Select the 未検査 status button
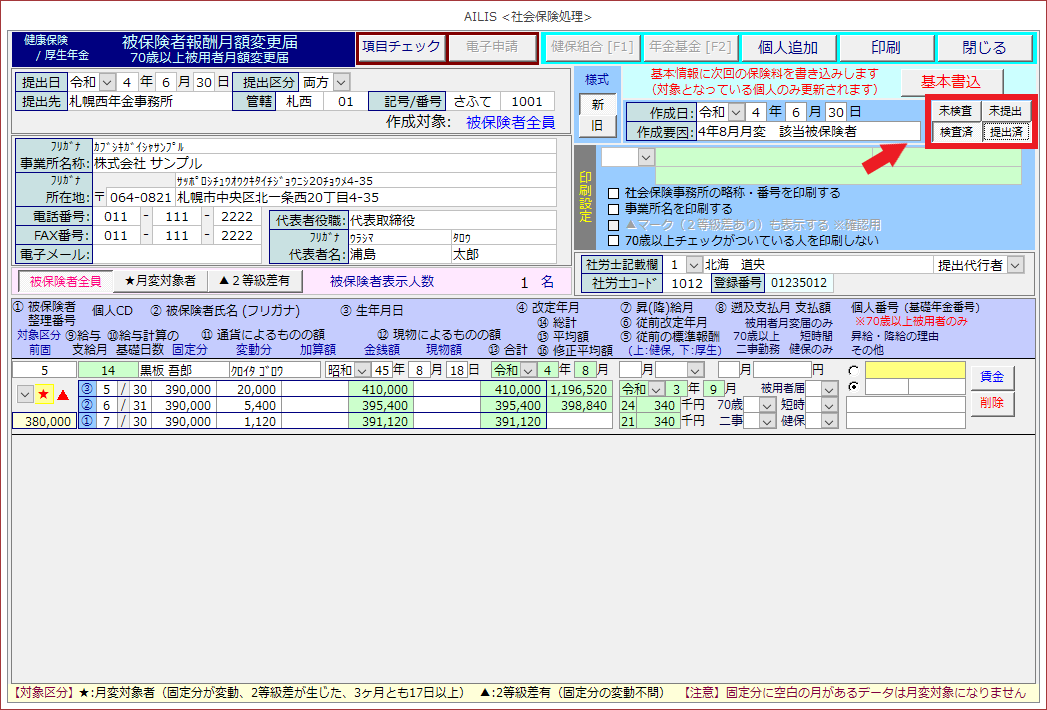This screenshot has width=1047, height=710. (955, 111)
